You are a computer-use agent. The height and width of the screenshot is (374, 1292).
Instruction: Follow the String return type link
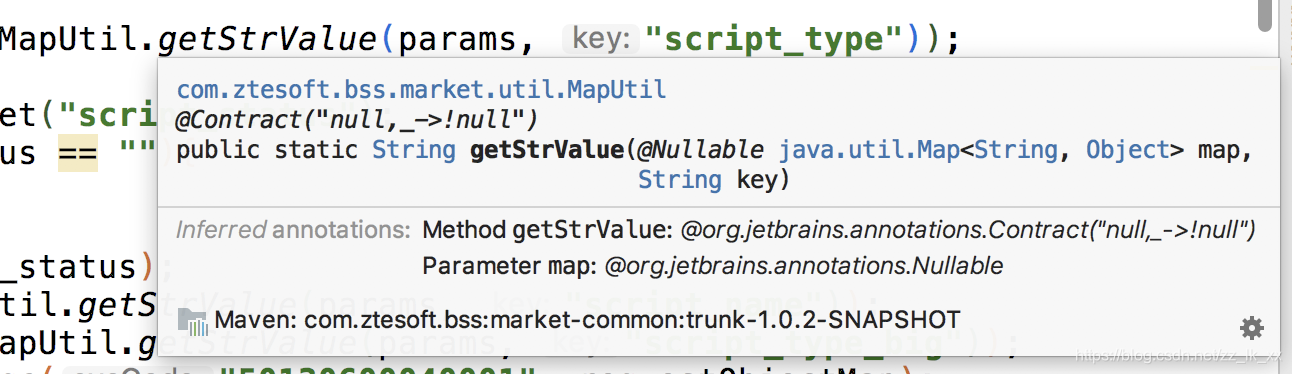pos(414,150)
